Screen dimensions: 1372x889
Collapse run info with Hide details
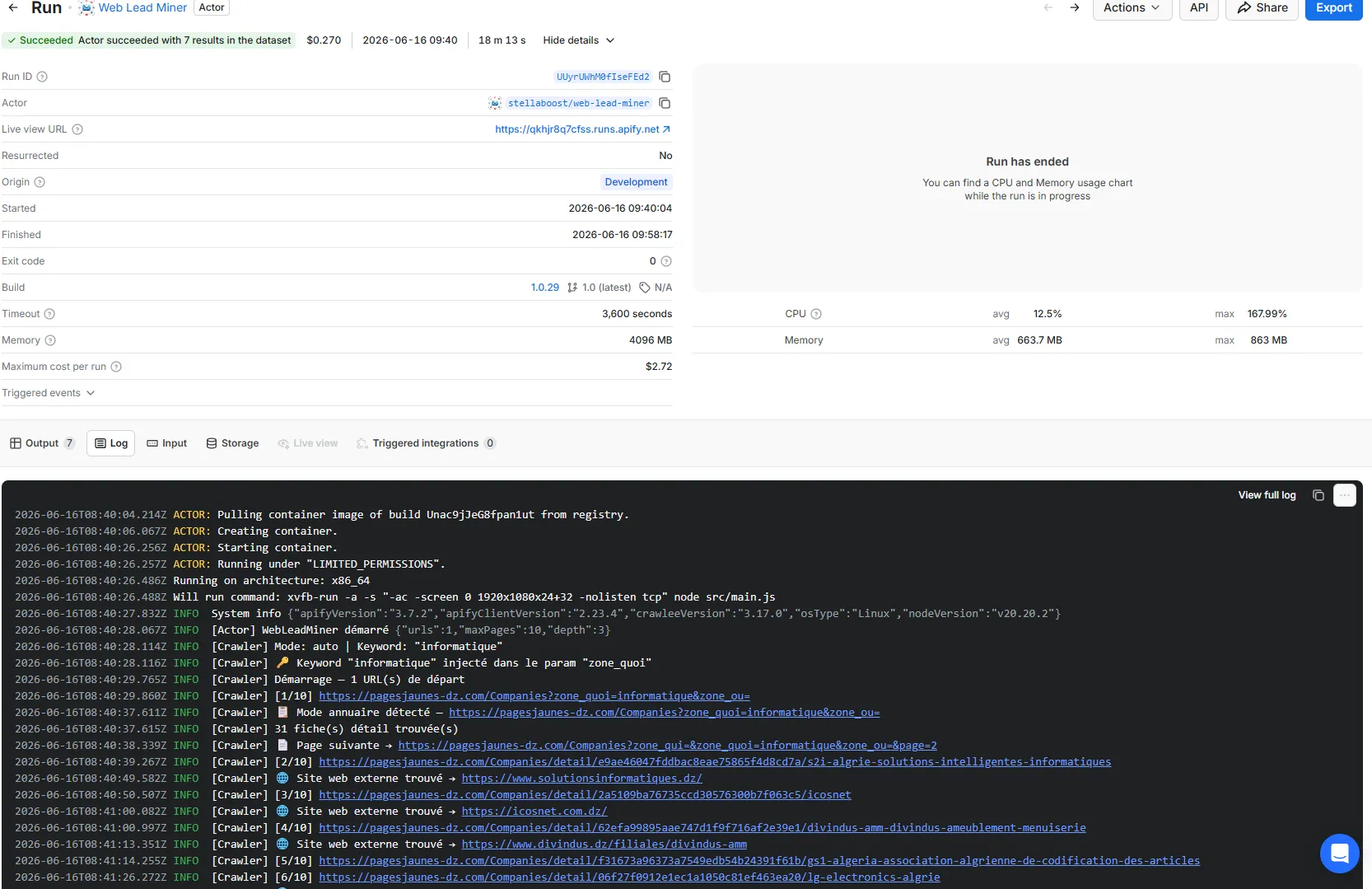[x=578, y=40]
